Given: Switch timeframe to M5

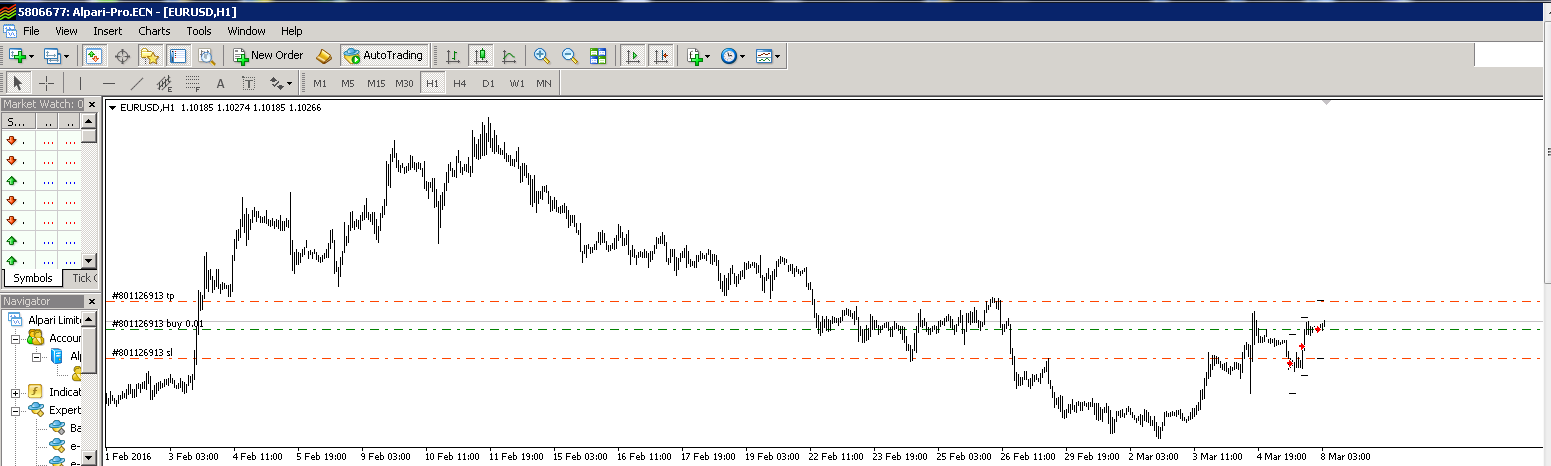Looking at the screenshot, I should (348, 83).
